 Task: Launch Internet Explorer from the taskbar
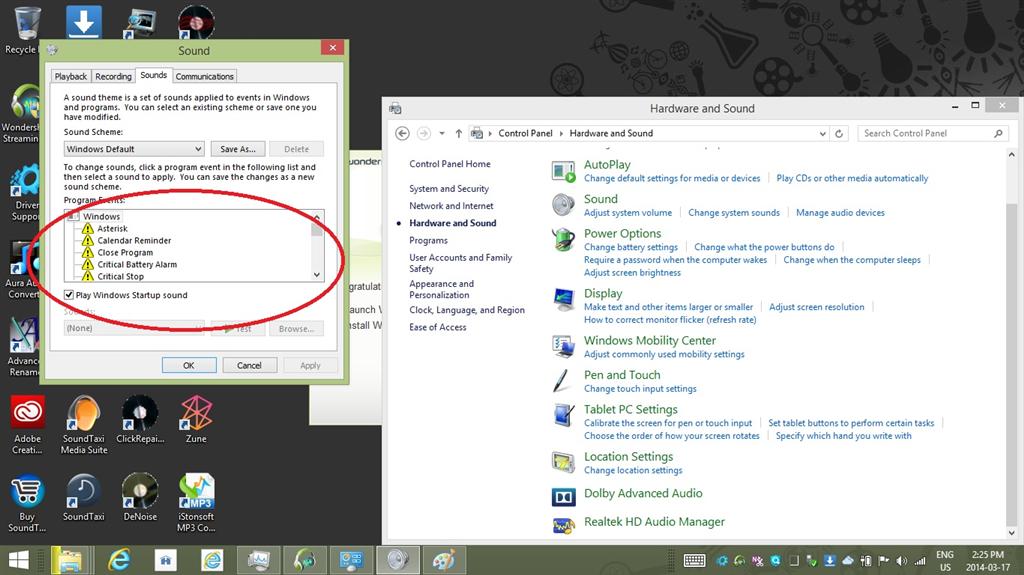click(x=119, y=560)
